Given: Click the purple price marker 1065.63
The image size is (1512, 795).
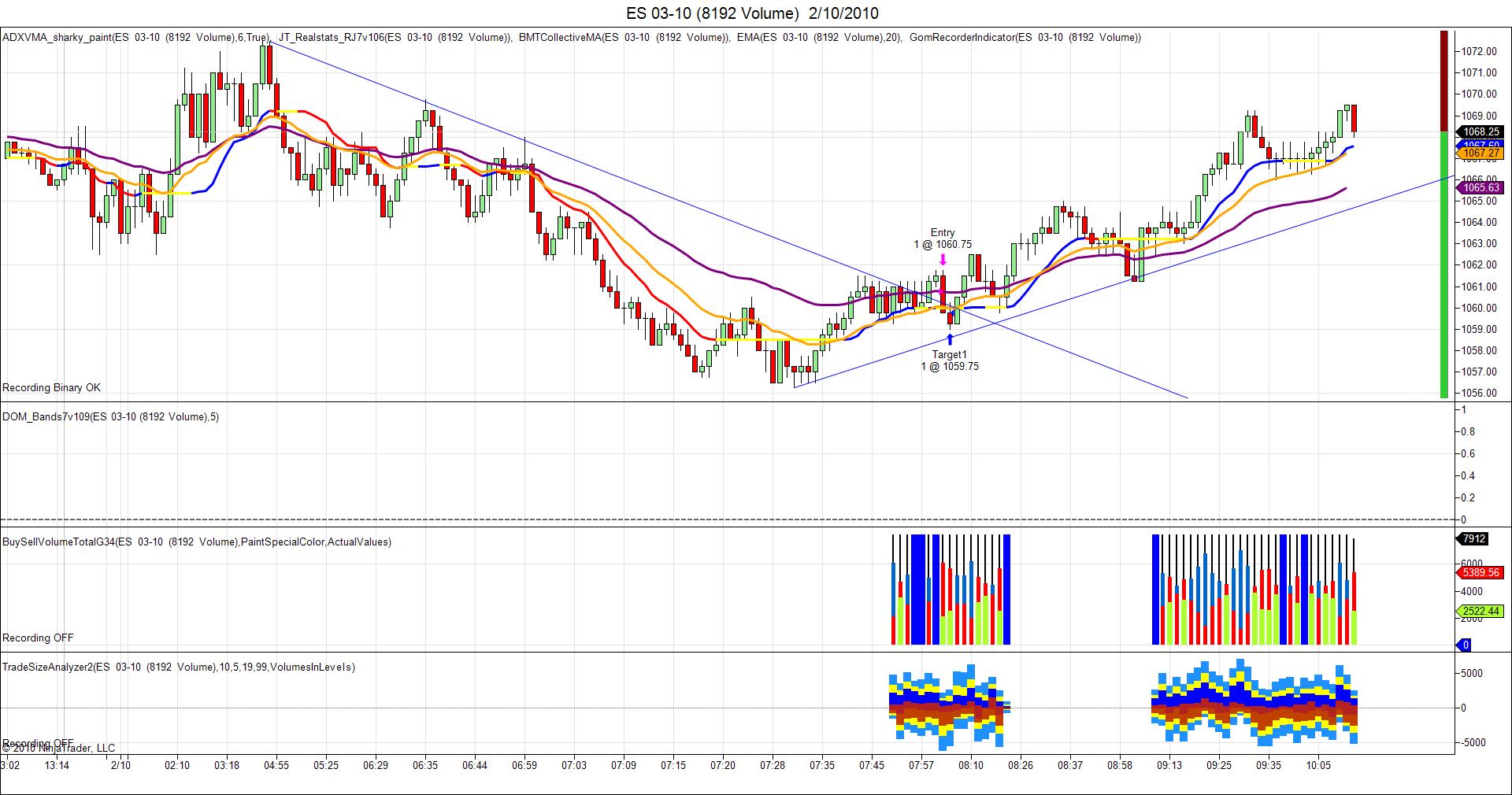Looking at the screenshot, I should pos(1481,187).
